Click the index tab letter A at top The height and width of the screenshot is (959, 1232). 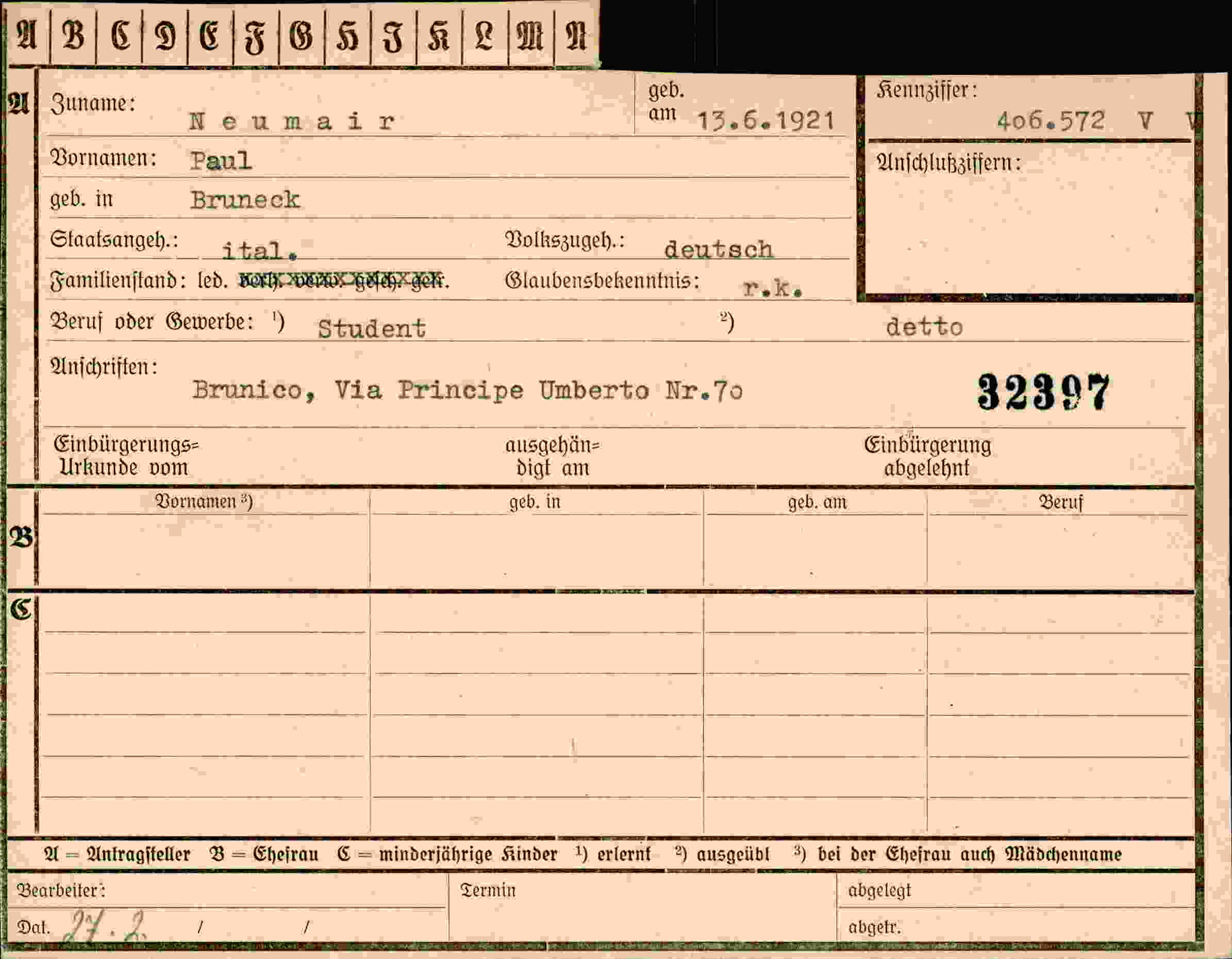(26, 35)
